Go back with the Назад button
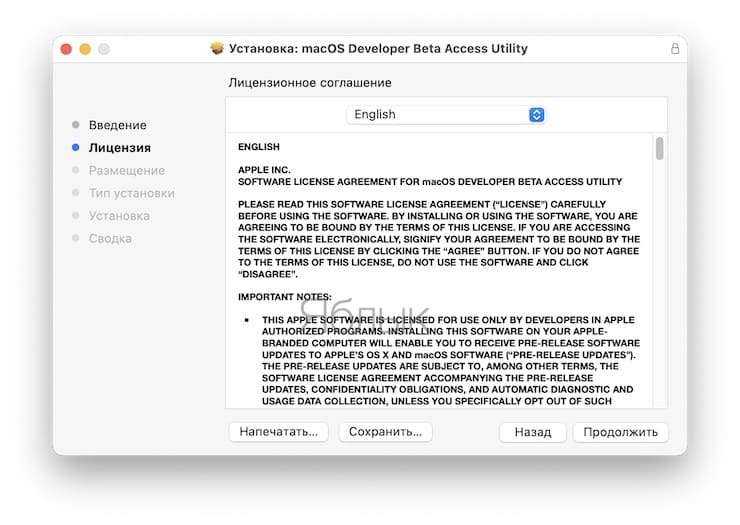740x525 pixels. pyautogui.click(x=533, y=432)
